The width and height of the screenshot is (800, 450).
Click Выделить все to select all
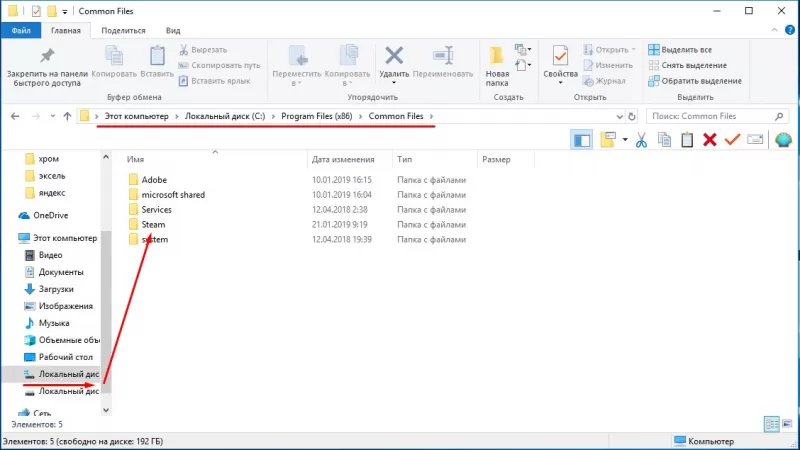point(680,50)
